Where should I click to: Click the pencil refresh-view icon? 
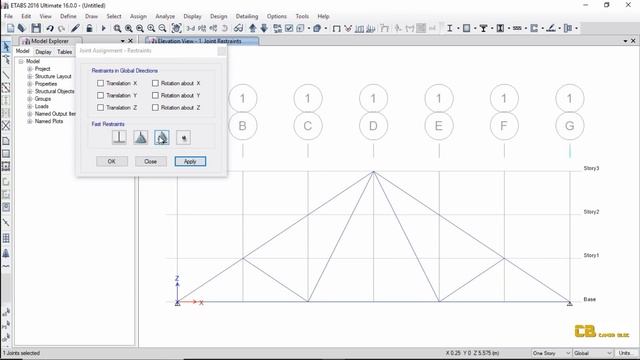click(x=75, y=28)
